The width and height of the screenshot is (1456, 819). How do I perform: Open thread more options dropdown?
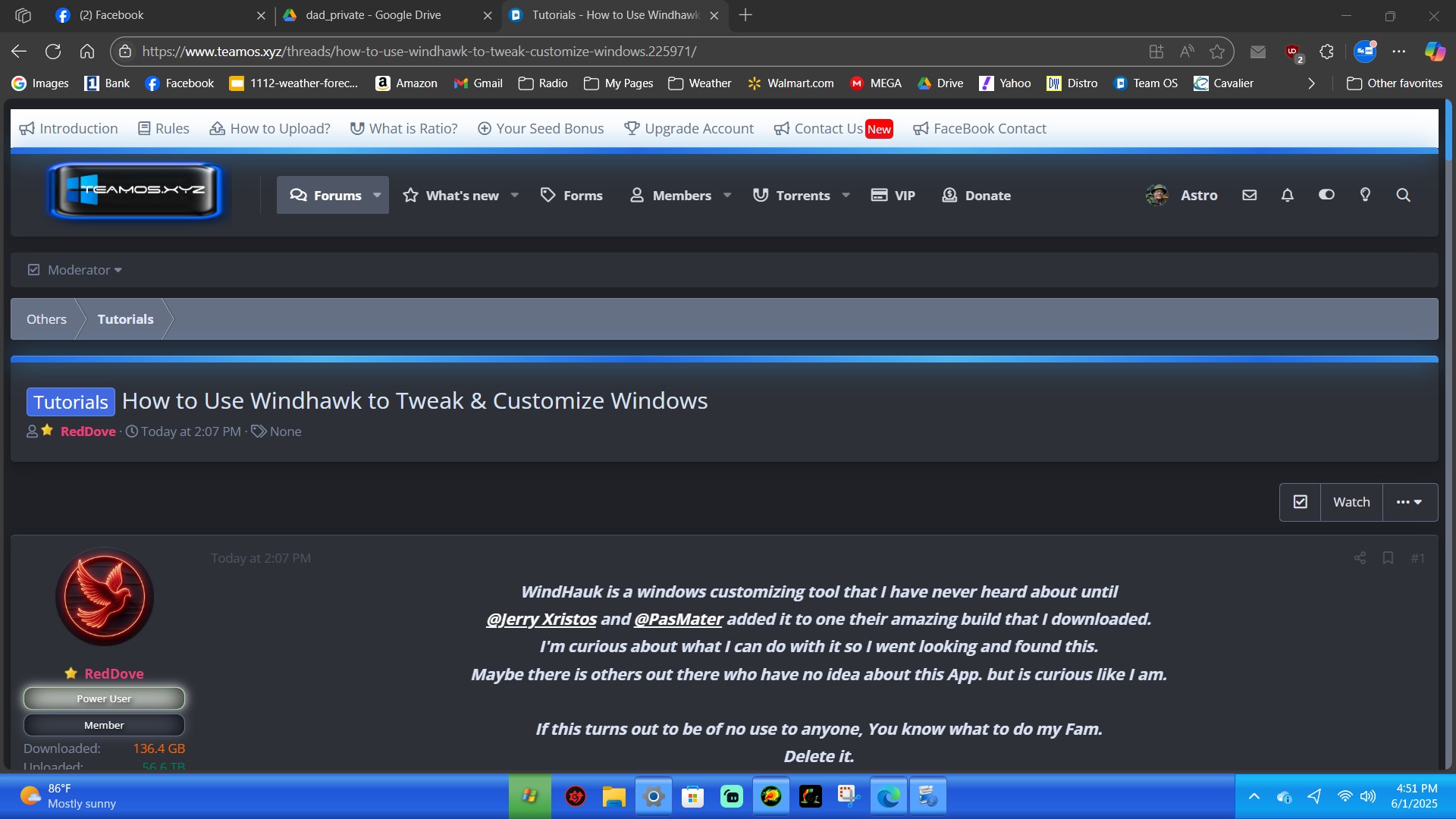click(x=1410, y=502)
